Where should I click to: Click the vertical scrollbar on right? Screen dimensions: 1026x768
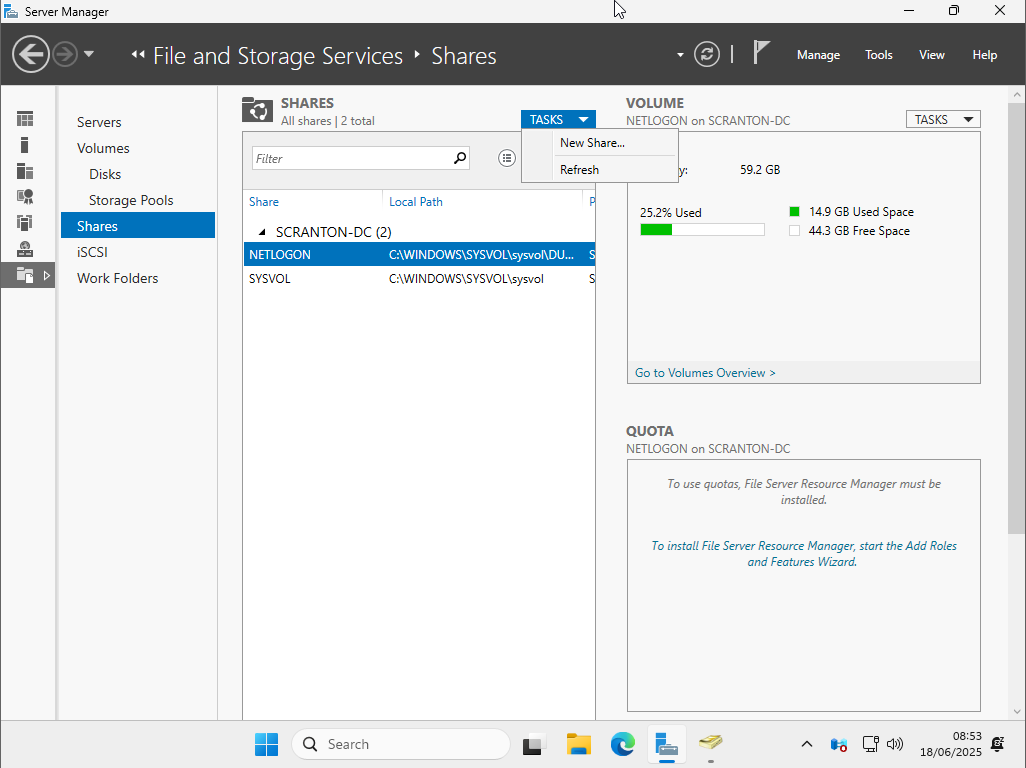[x=1017, y=319]
